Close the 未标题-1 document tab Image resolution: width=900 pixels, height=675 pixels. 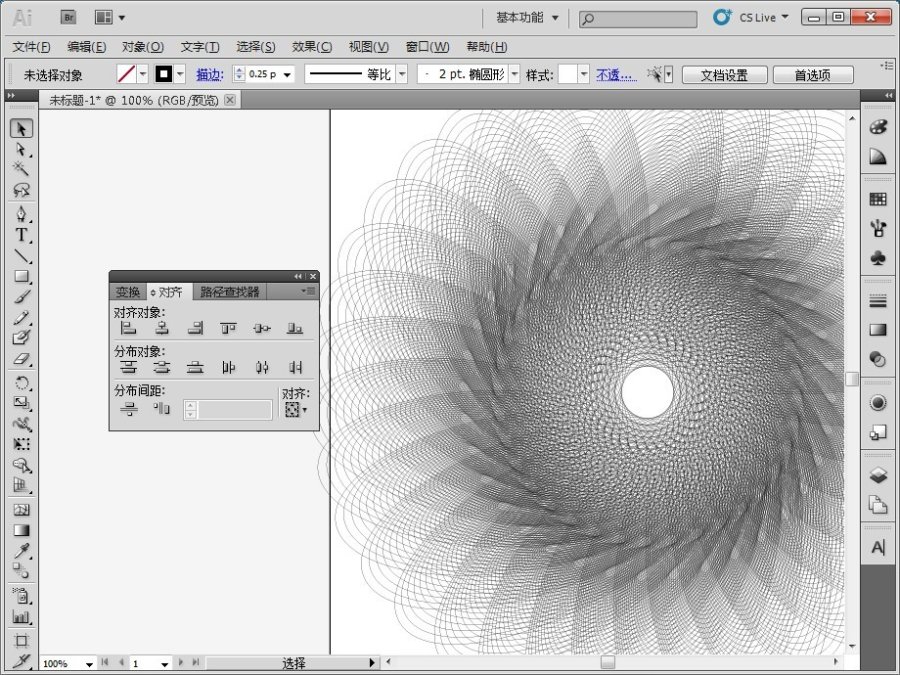(230, 100)
